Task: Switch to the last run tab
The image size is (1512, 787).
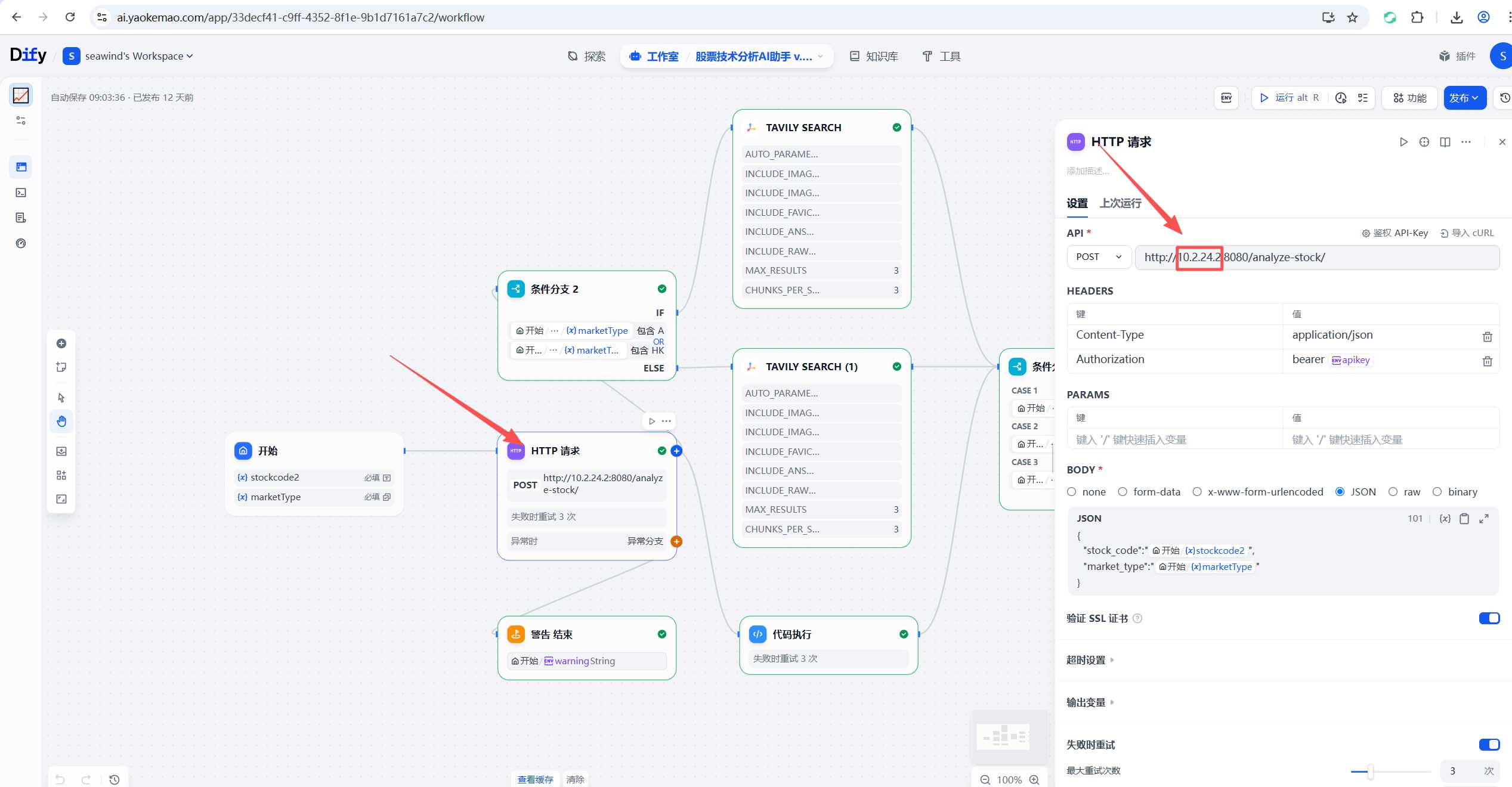Action: pos(1120,203)
